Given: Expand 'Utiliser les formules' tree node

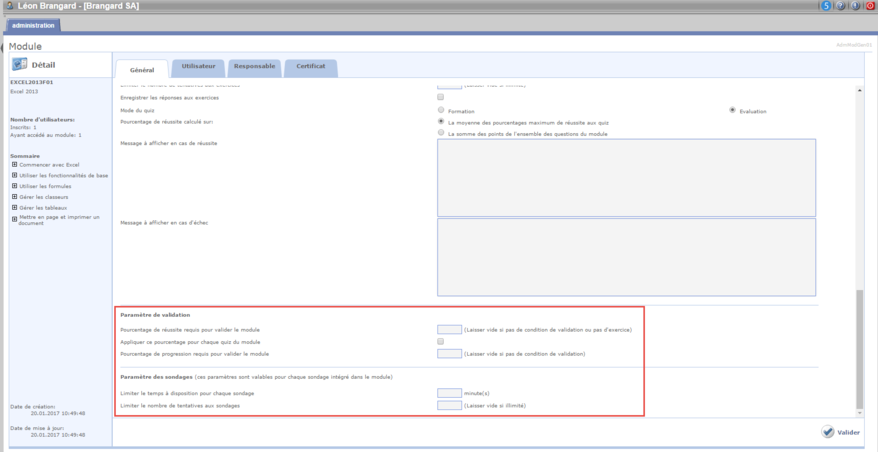Looking at the screenshot, I should (x=14, y=186).
